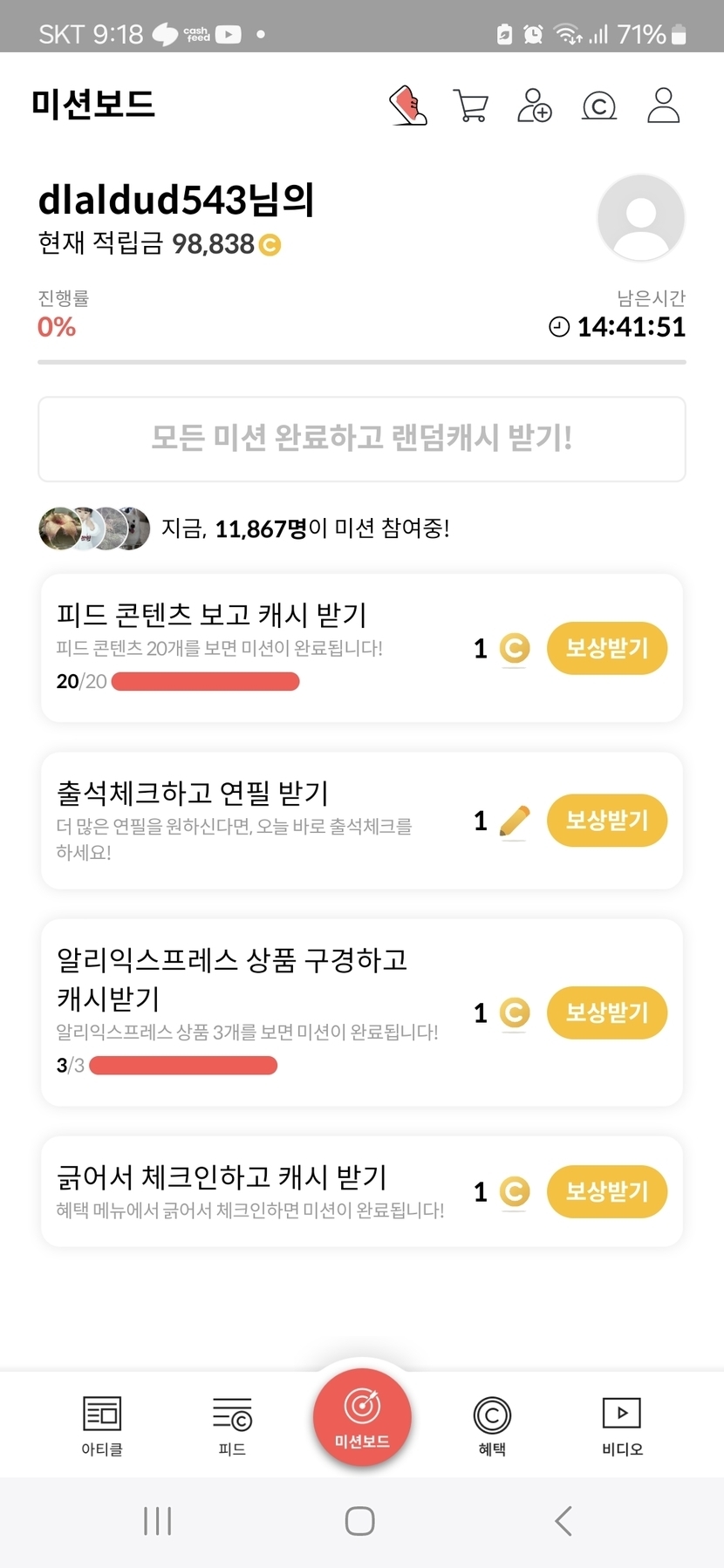Tap the invite friend icon

534,106
